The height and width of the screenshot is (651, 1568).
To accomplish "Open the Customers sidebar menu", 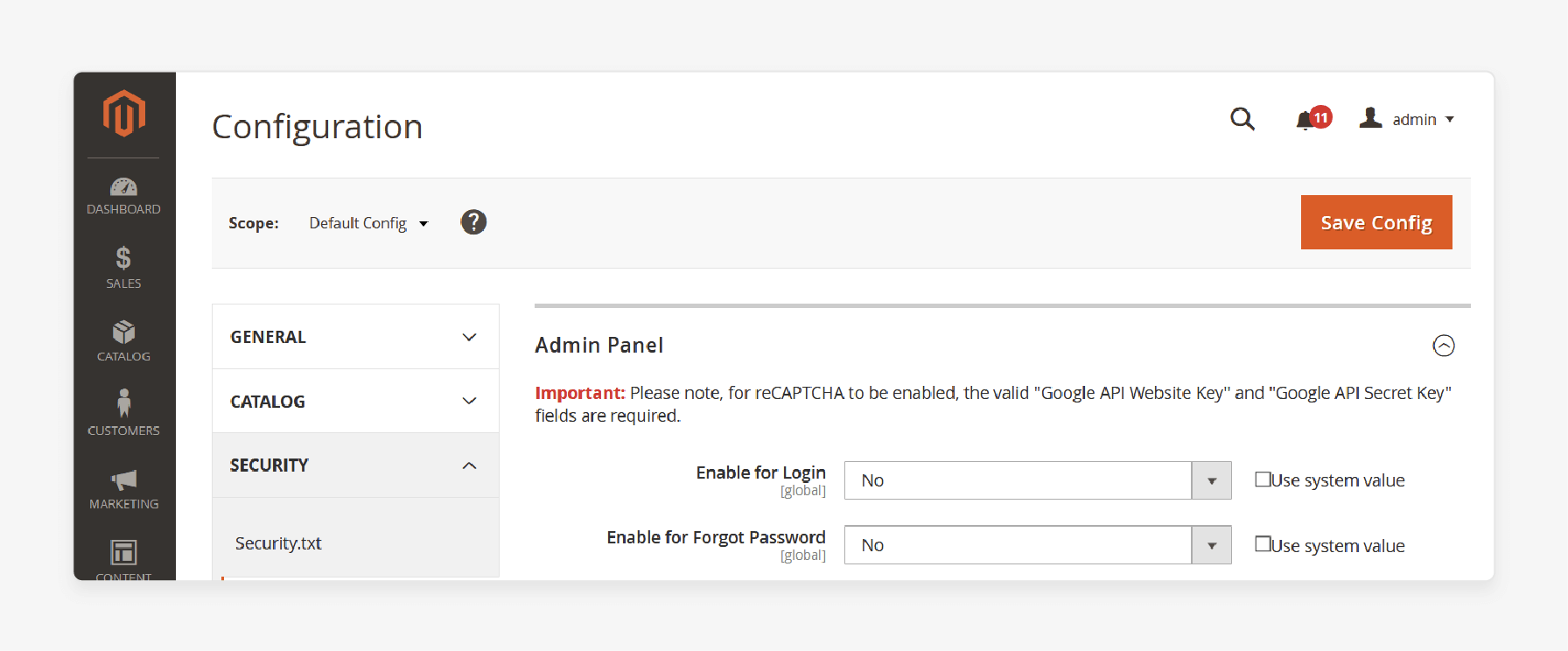I will (123, 413).
